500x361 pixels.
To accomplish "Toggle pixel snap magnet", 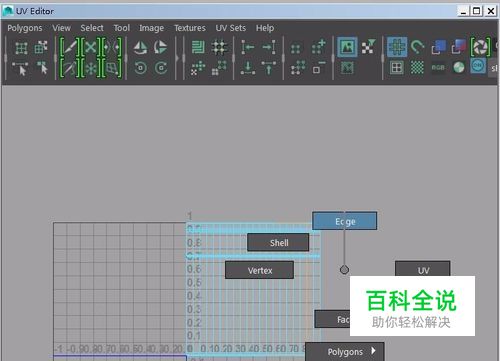I will coord(417,47).
